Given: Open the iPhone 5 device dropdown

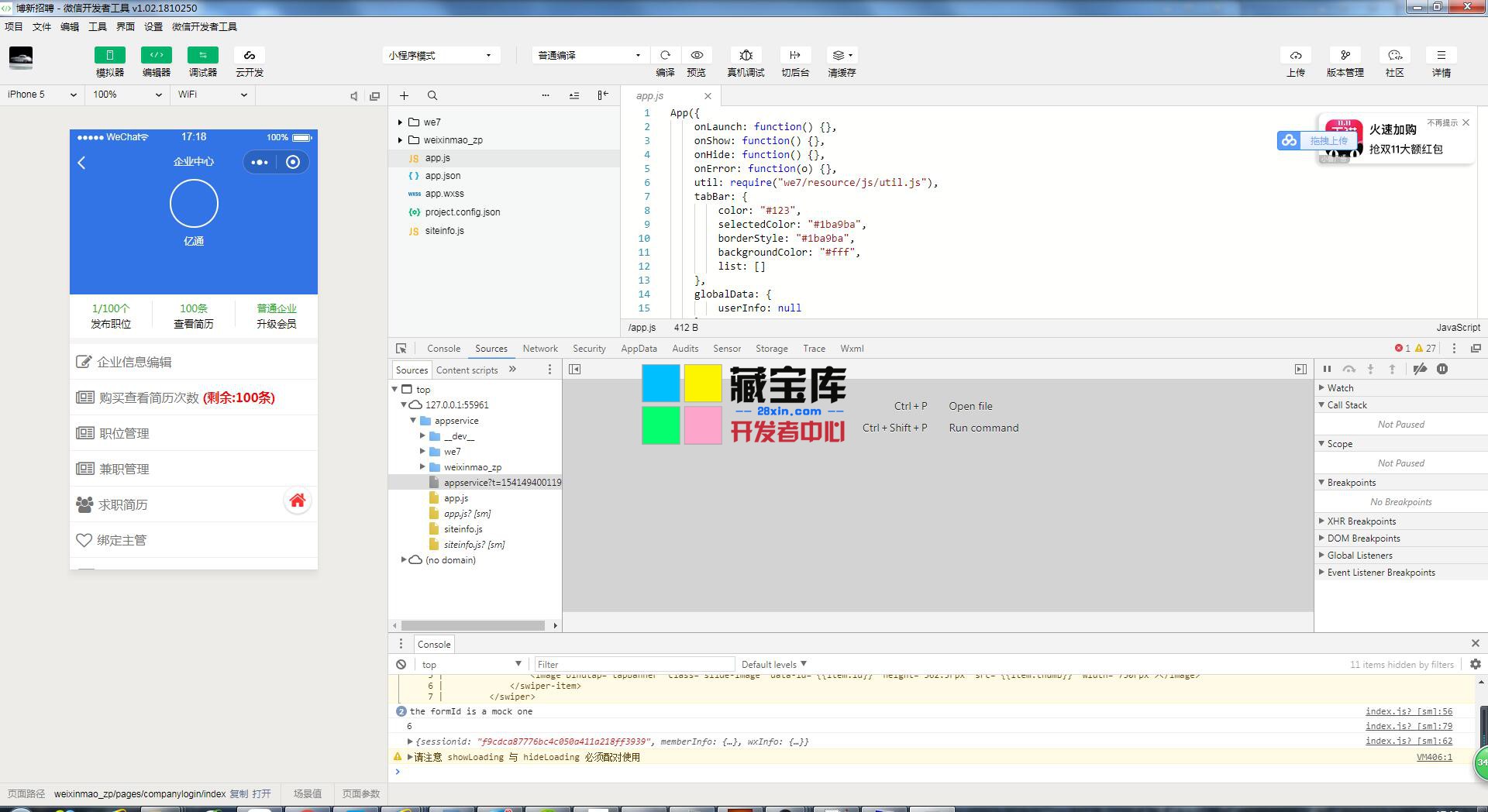Looking at the screenshot, I should (x=42, y=95).
